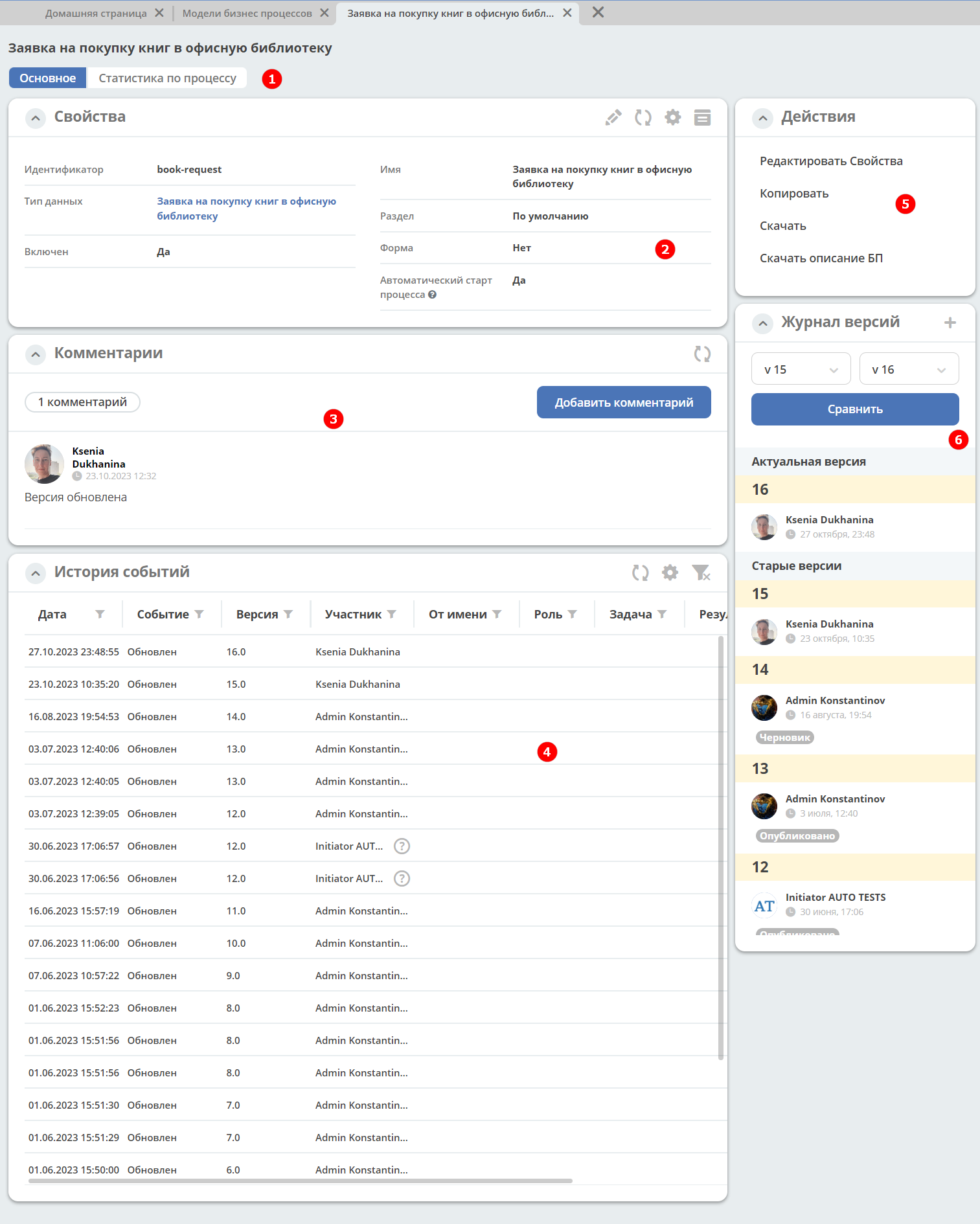Click Ksenia Dukhanina comment avatar
This screenshot has width=980, height=1224.
click(44, 464)
